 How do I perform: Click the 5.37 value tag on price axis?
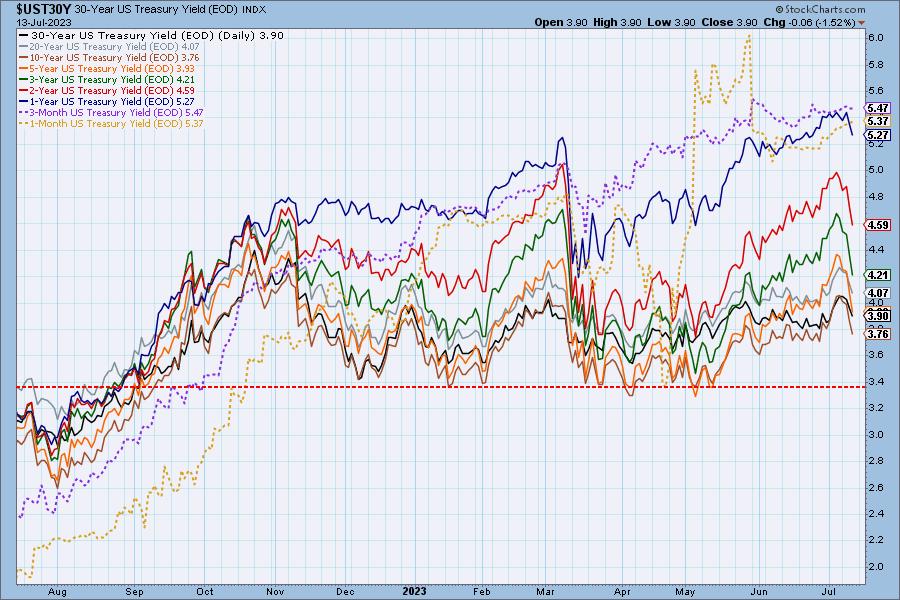tap(878, 121)
